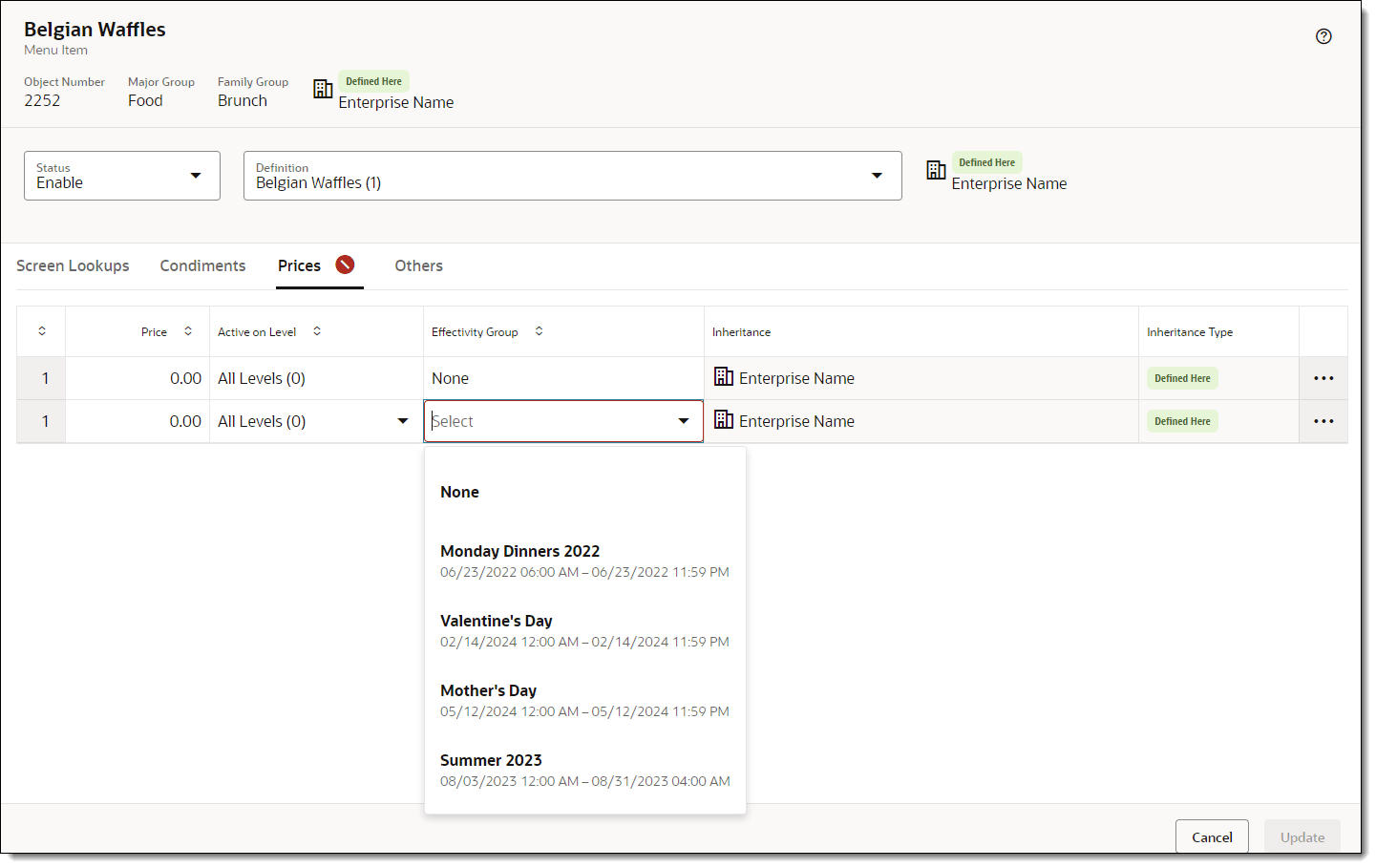The height and width of the screenshot is (868, 1376).
Task: Click Defined Here badge beside Definition dropdown
Action: coord(986,162)
